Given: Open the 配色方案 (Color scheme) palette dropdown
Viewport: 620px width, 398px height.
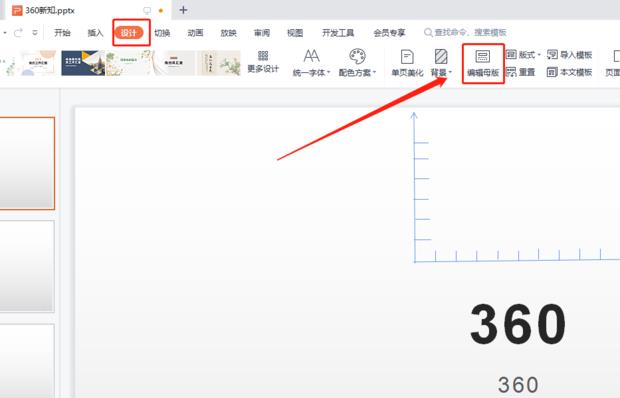Looking at the screenshot, I should (x=357, y=62).
